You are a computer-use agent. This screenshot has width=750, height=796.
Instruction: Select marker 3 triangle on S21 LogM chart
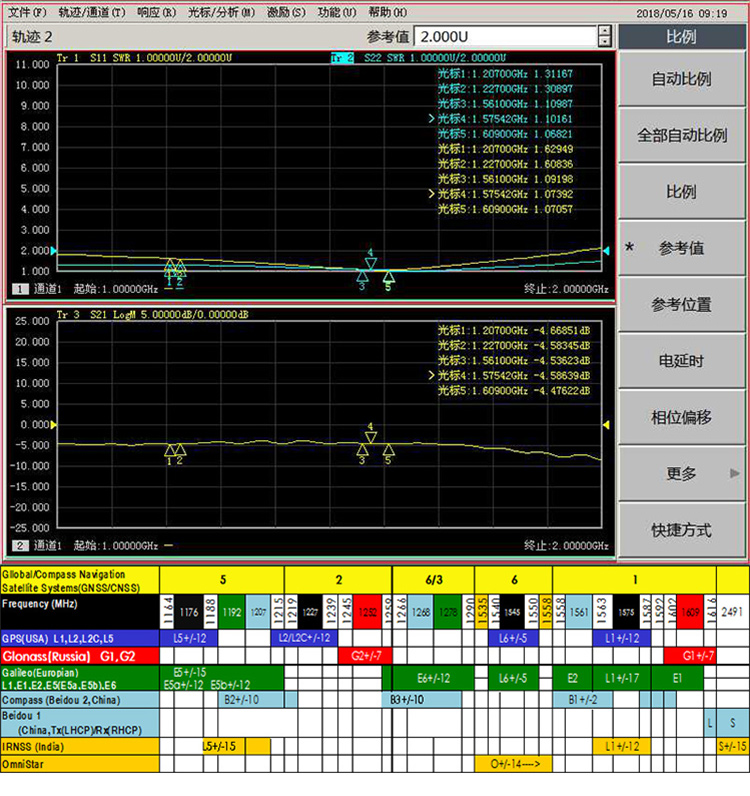click(362, 450)
